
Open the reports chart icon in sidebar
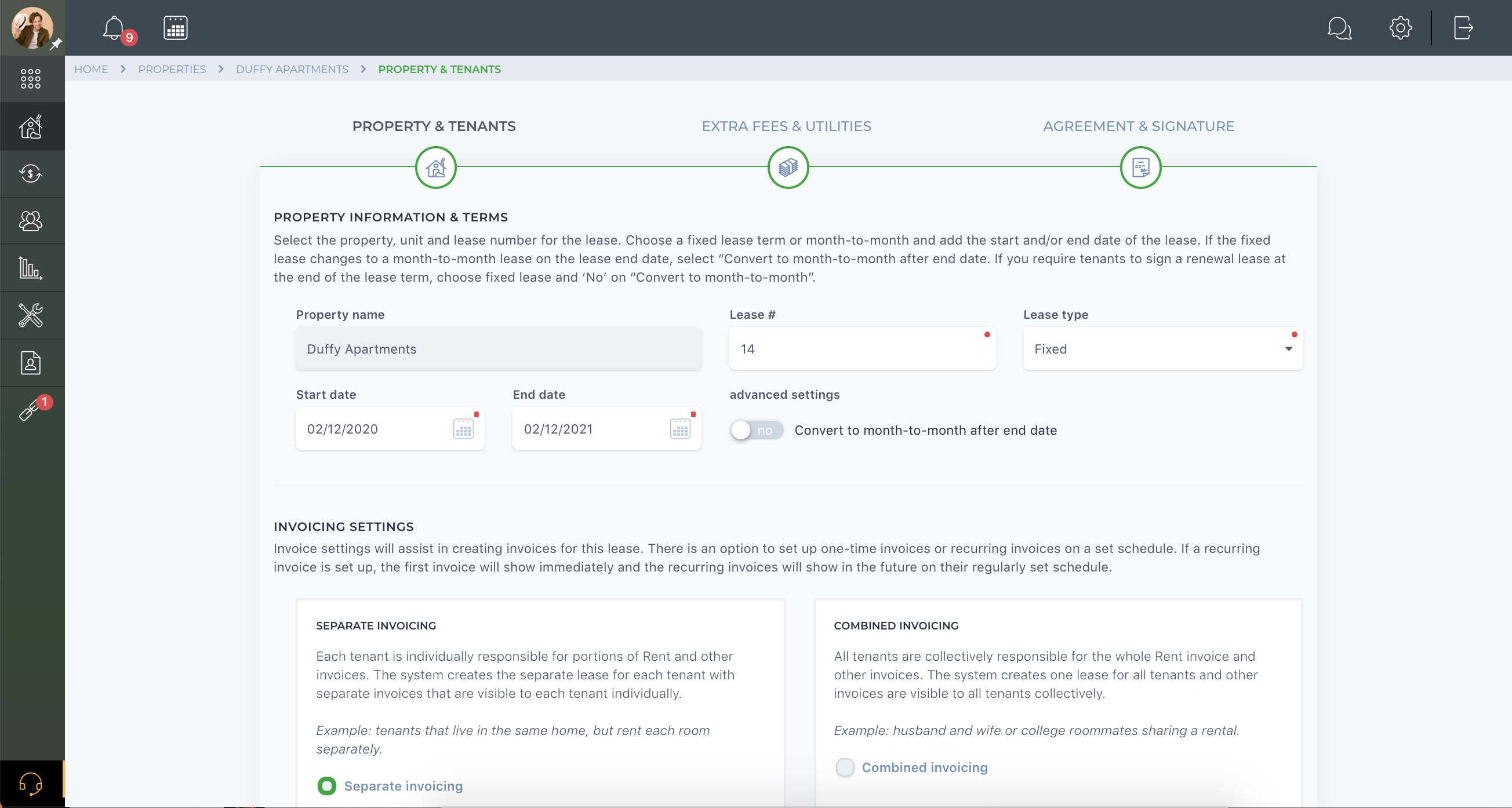coord(31,268)
